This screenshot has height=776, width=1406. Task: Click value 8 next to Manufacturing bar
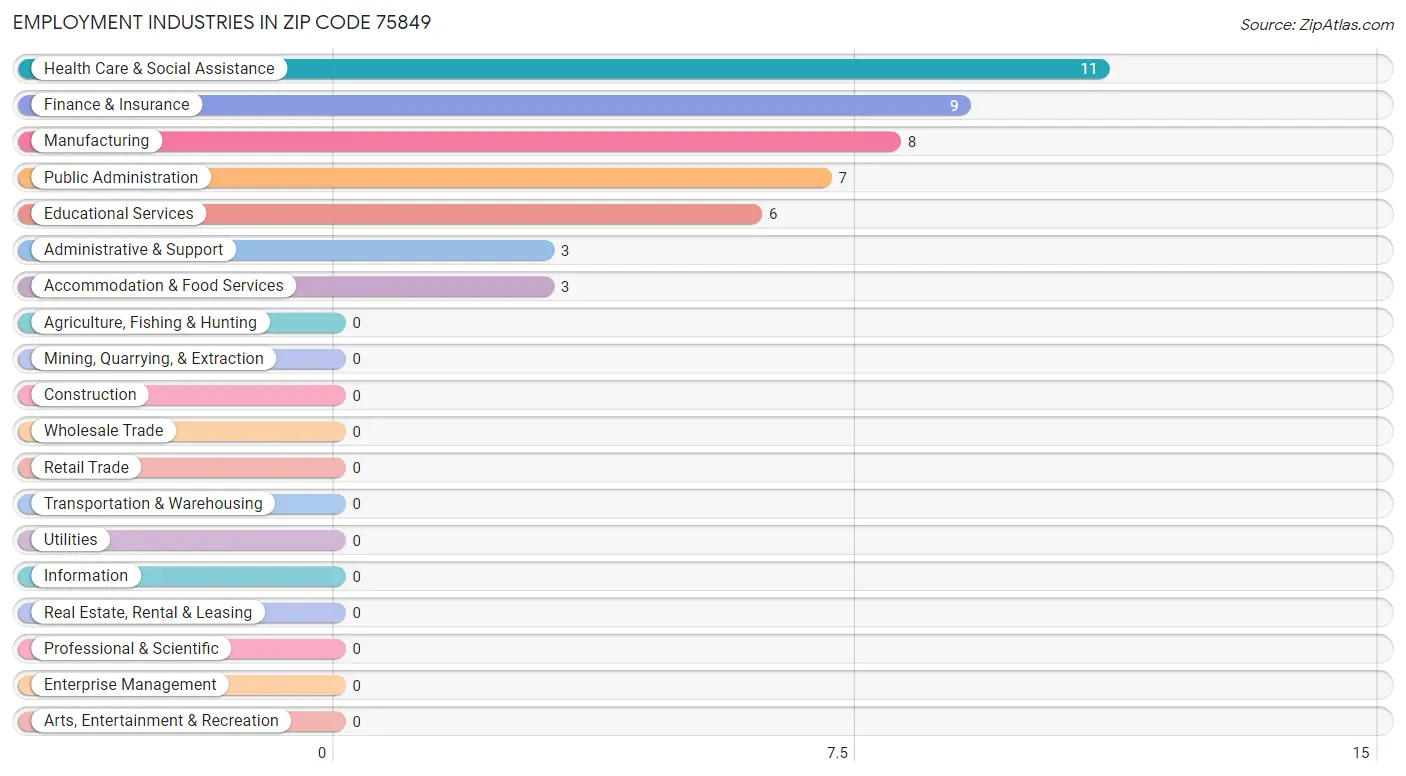(912, 142)
